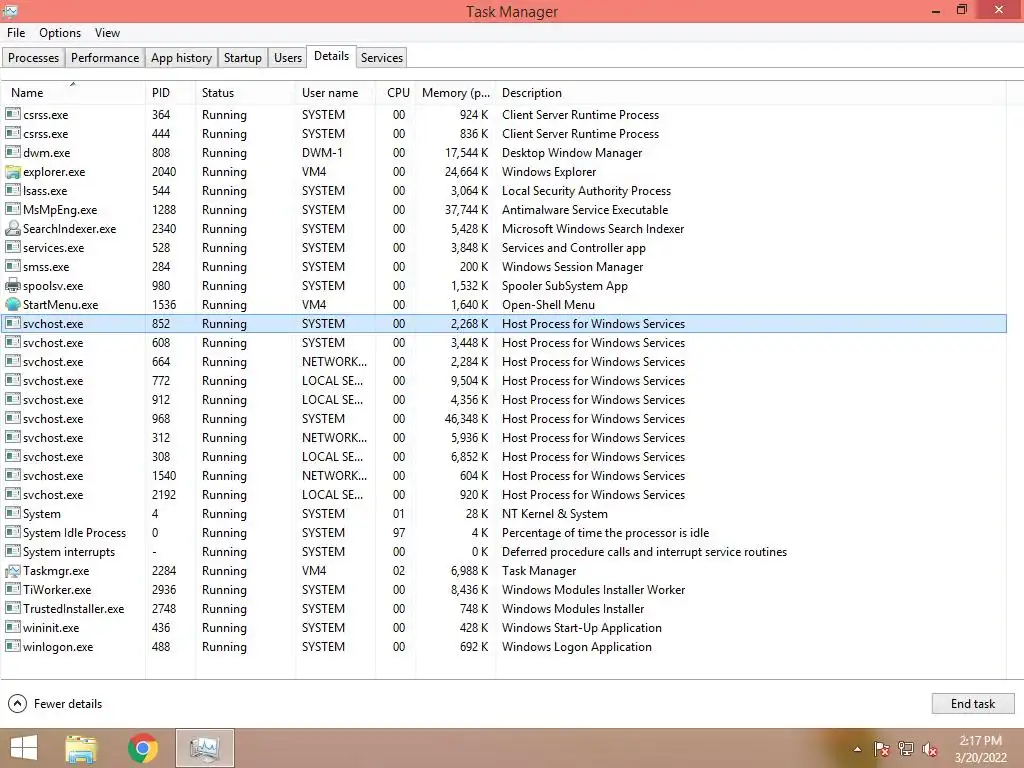The height and width of the screenshot is (768, 1024).
Task: Click the spoolsv.exe printer icon
Action: point(12,285)
